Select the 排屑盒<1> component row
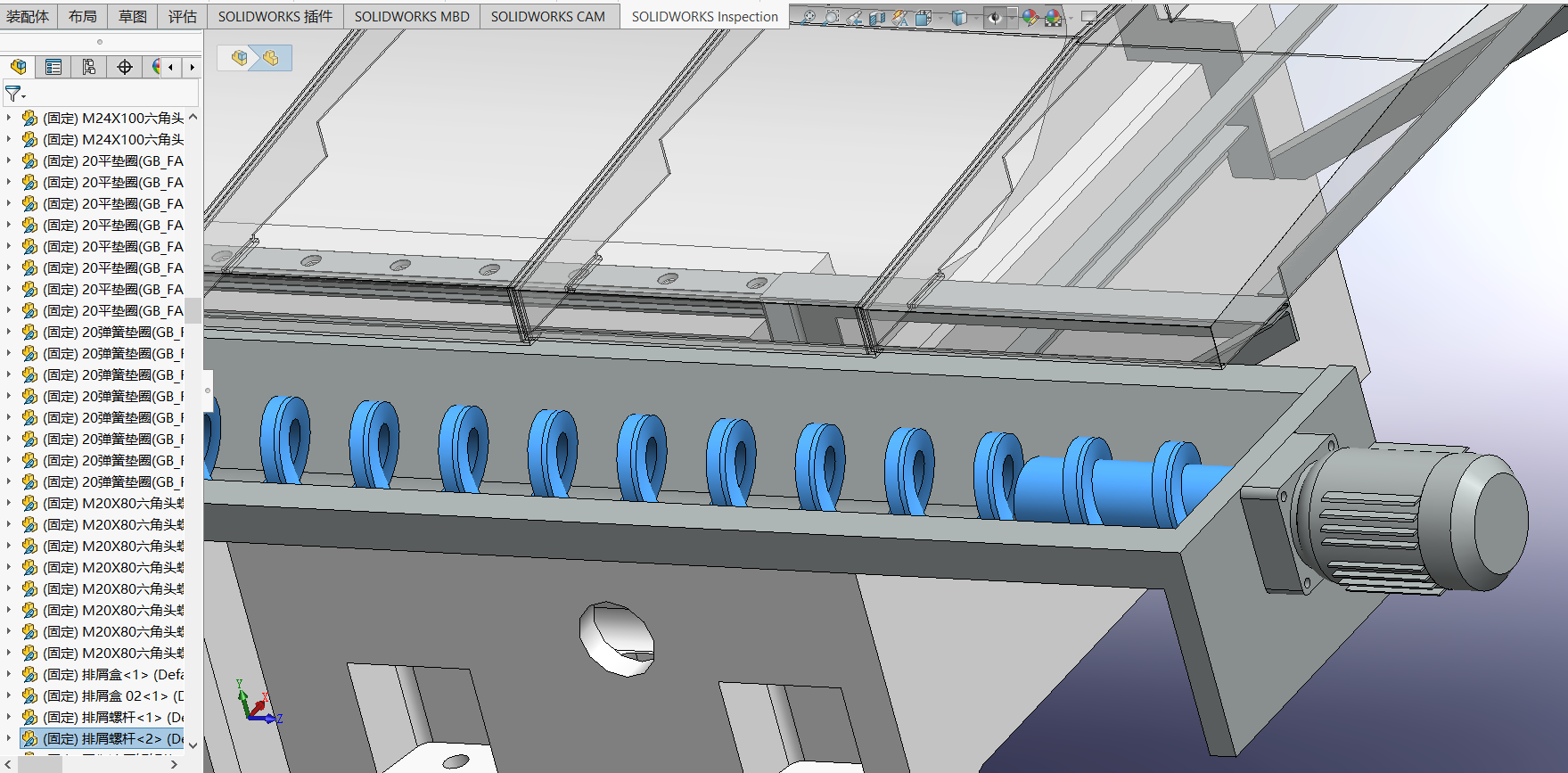1568x773 pixels. [x=102, y=674]
